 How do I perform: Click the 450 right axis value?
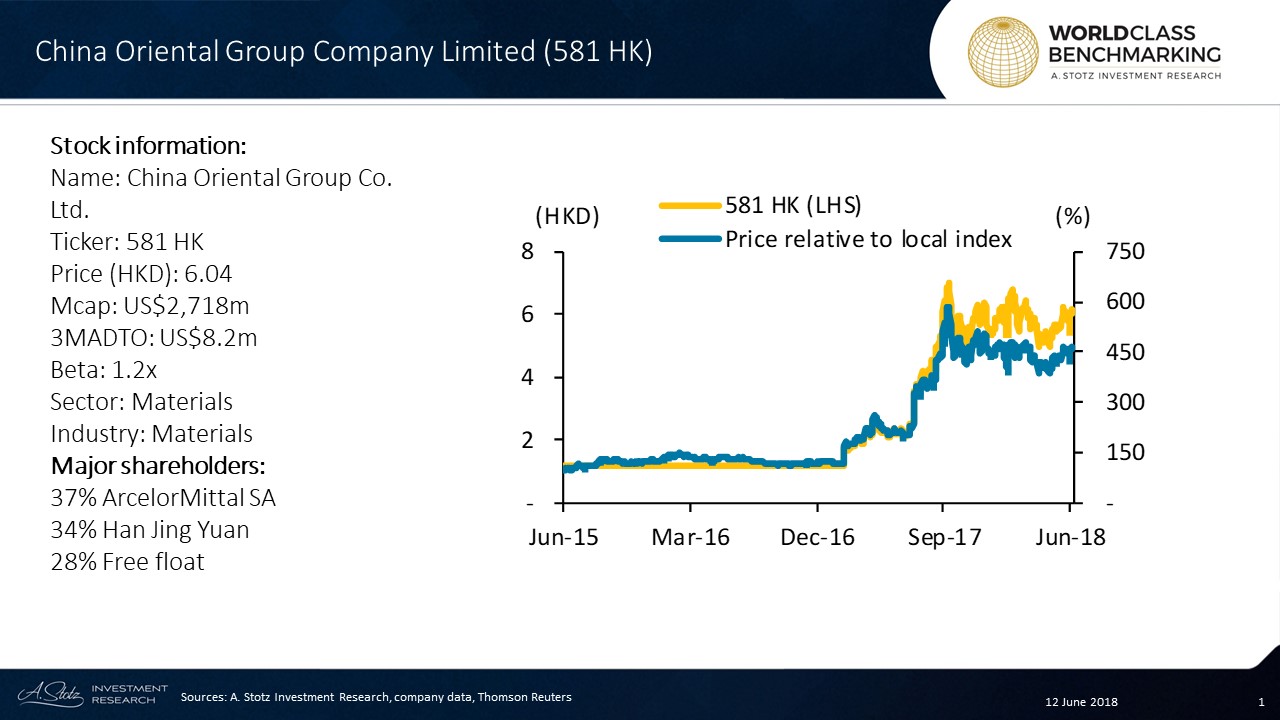[x=1124, y=353]
